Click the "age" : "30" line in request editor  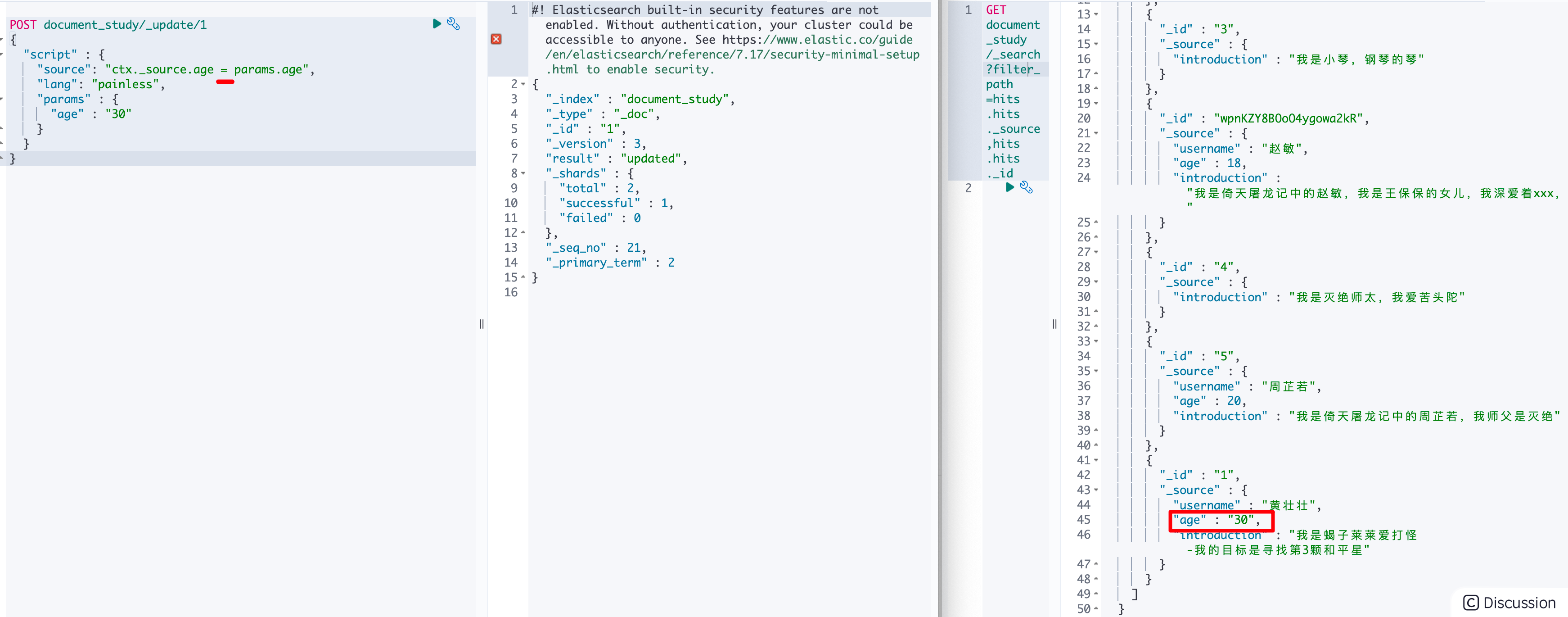pos(91,114)
